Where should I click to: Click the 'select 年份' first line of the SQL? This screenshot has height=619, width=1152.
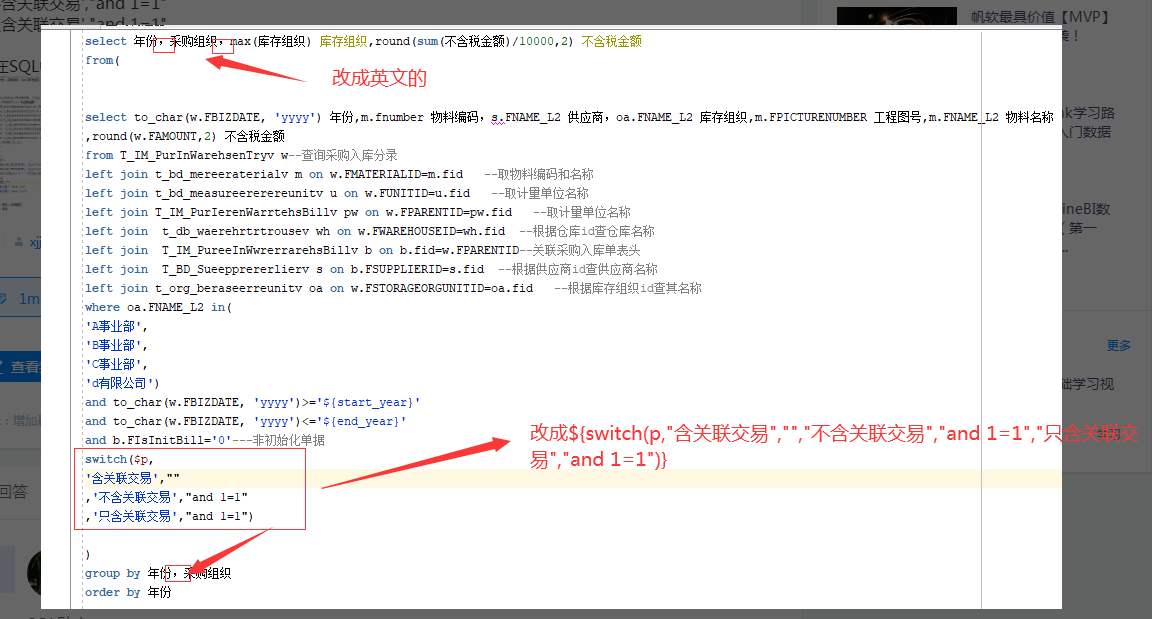[x=363, y=41]
